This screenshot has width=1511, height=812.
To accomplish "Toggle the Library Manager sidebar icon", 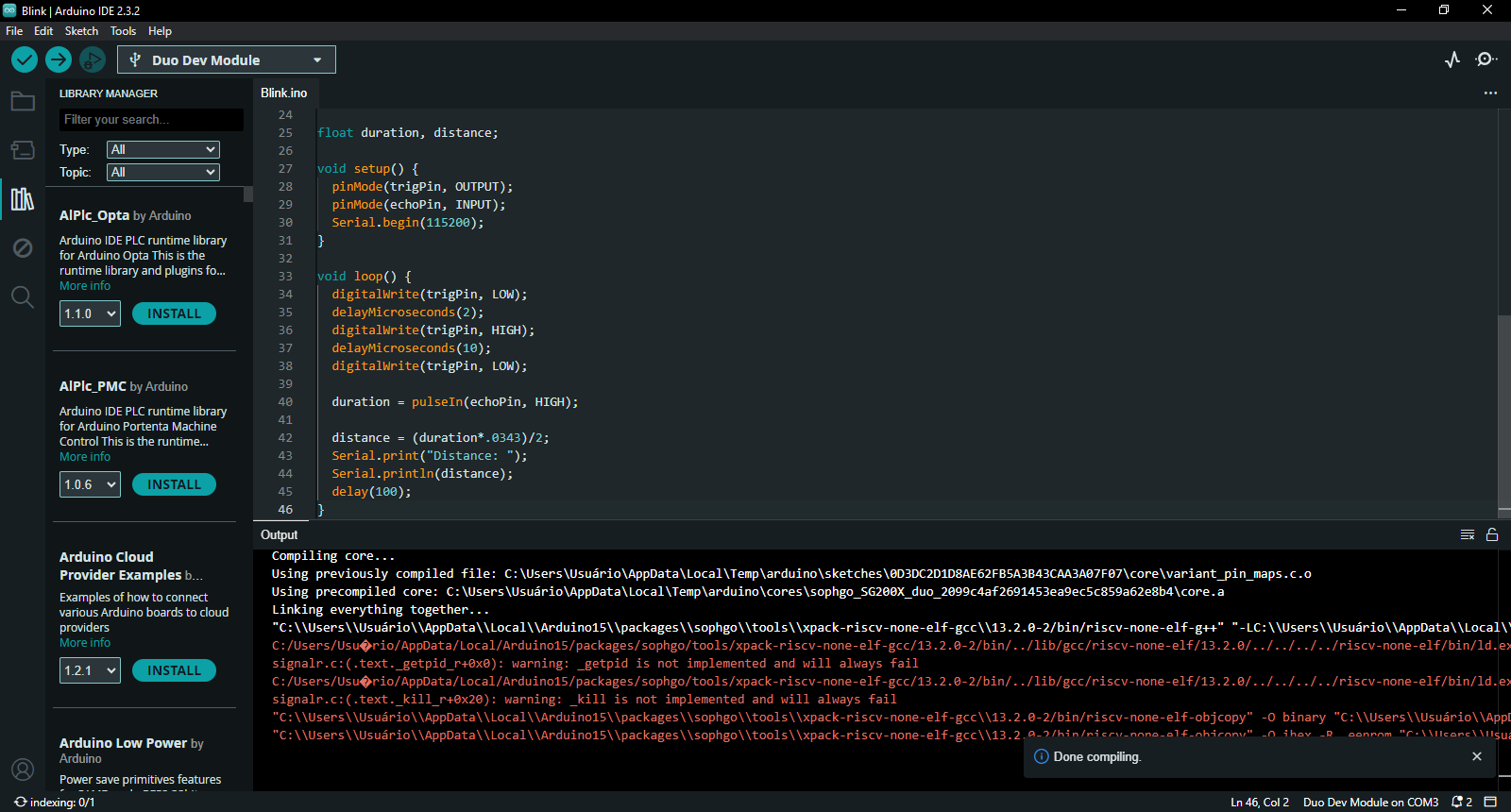I will pyautogui.click(x=23, y=199).
